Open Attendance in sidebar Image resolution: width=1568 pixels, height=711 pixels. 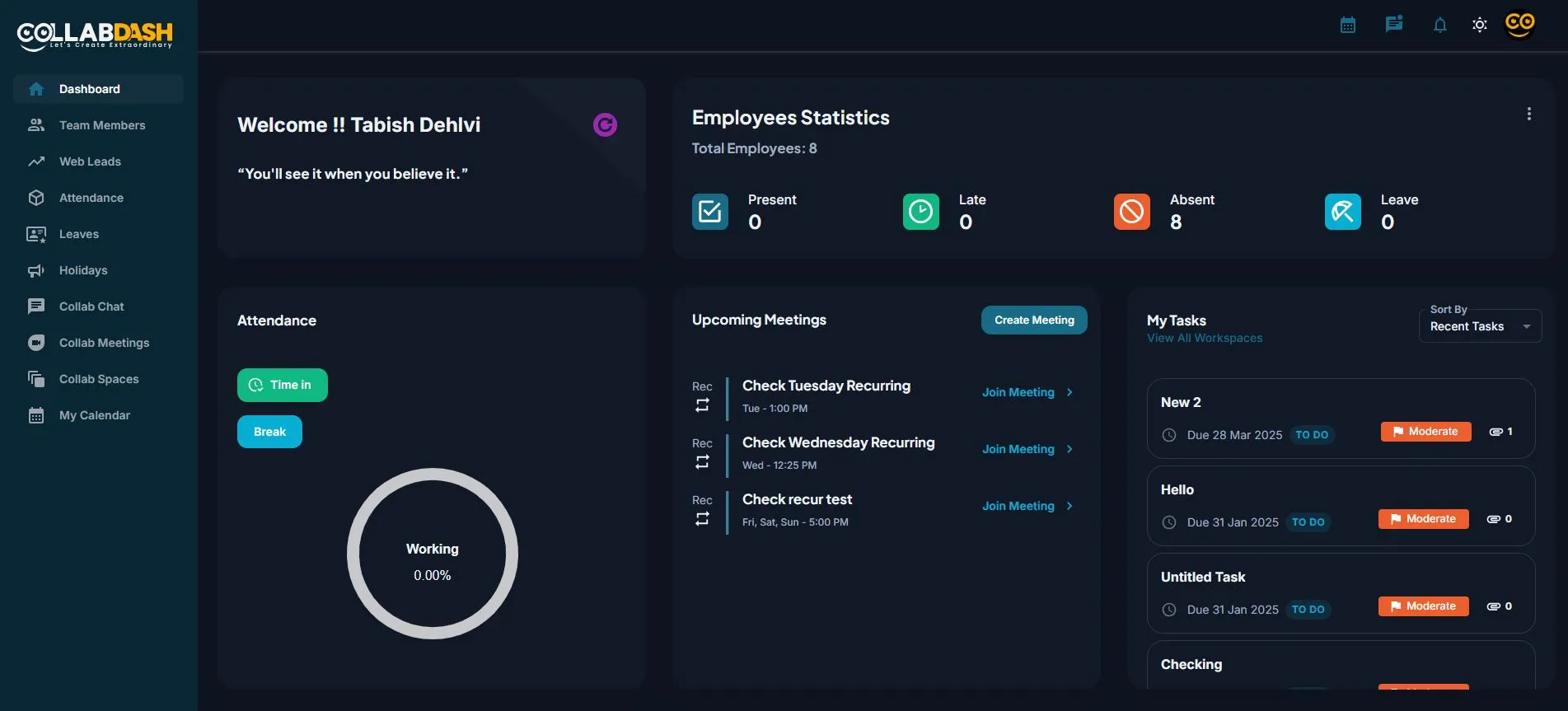pyautogui.click(x=98, y=198)
